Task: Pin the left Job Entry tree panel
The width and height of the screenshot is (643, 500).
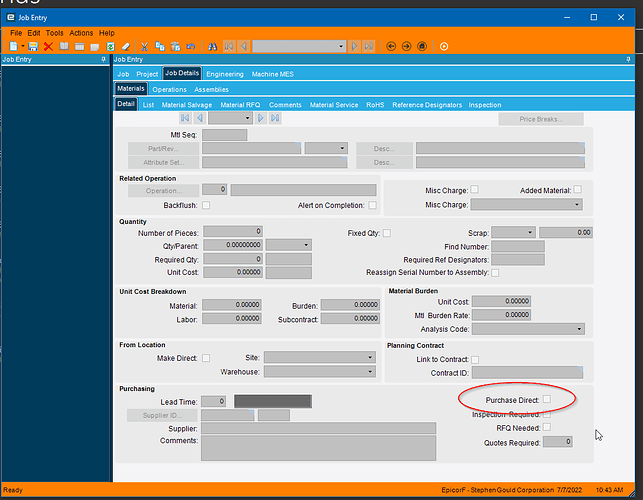Action: tap(103, 59)
